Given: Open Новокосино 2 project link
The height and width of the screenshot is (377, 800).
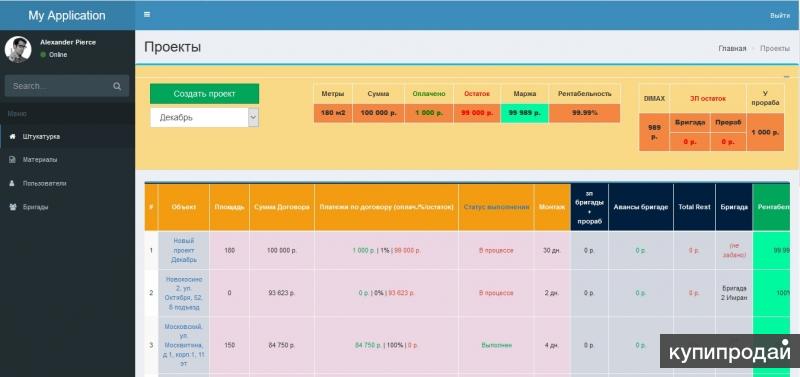Looking at the screenshot, I should 184,293.
